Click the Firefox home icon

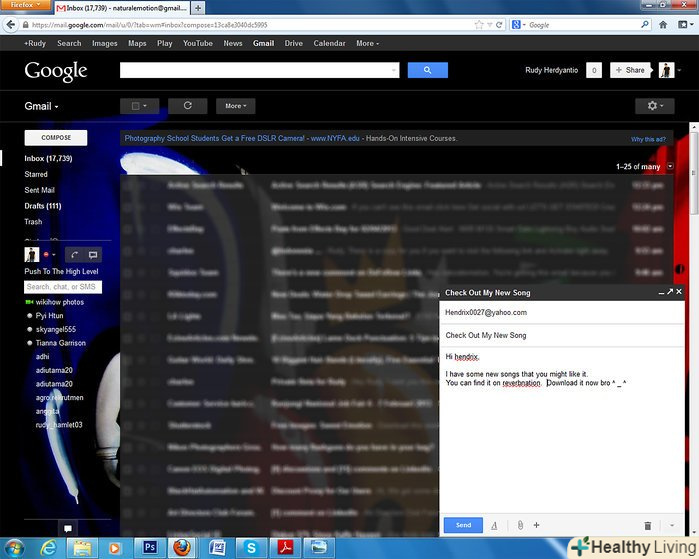(x=663, y=25)
